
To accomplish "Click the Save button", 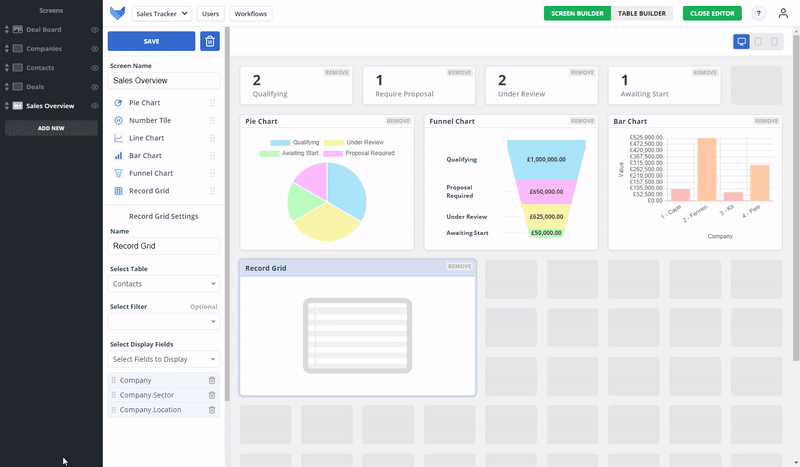I will 151,41.
